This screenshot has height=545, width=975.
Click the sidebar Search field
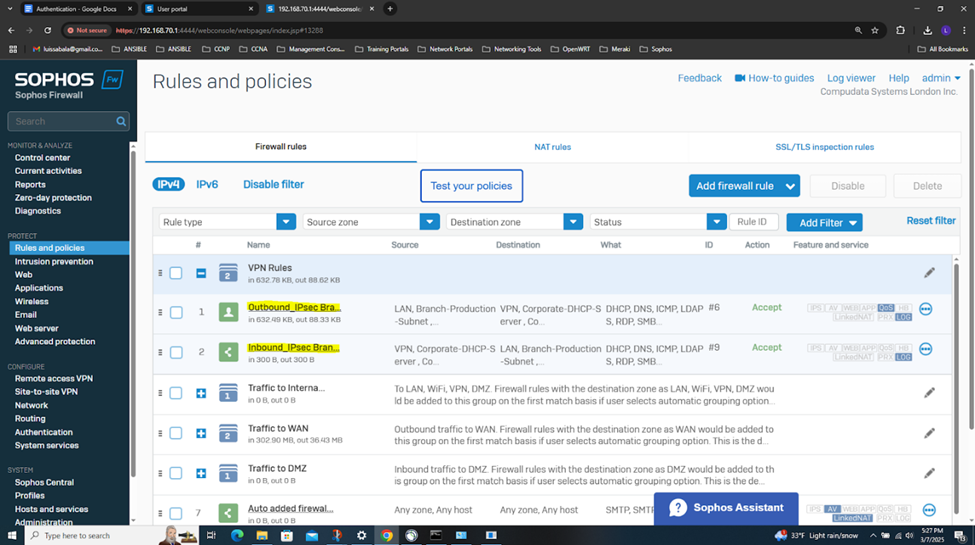point(68,121)
